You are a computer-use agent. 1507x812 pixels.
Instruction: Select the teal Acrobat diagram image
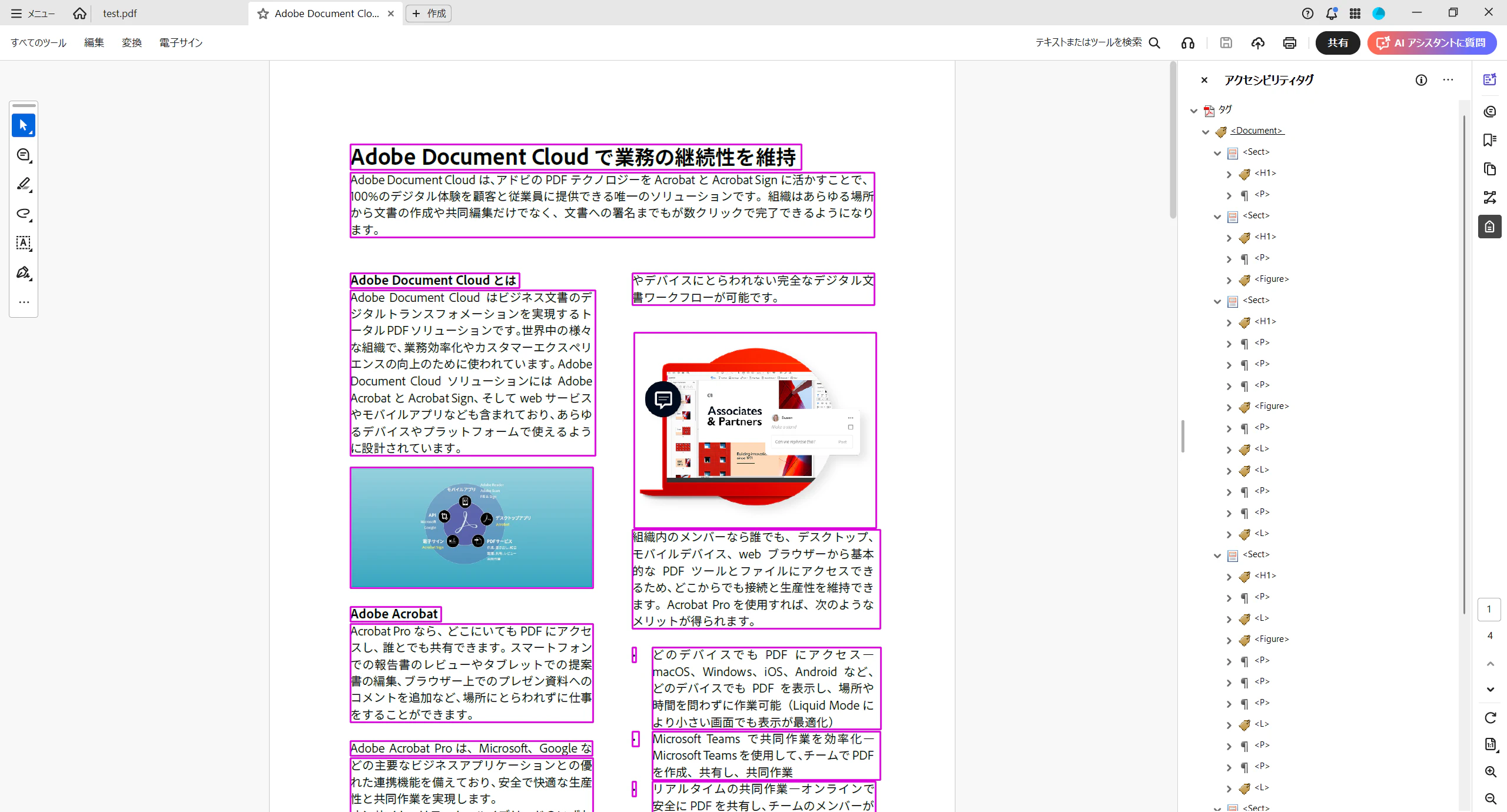tap(472, 528)
